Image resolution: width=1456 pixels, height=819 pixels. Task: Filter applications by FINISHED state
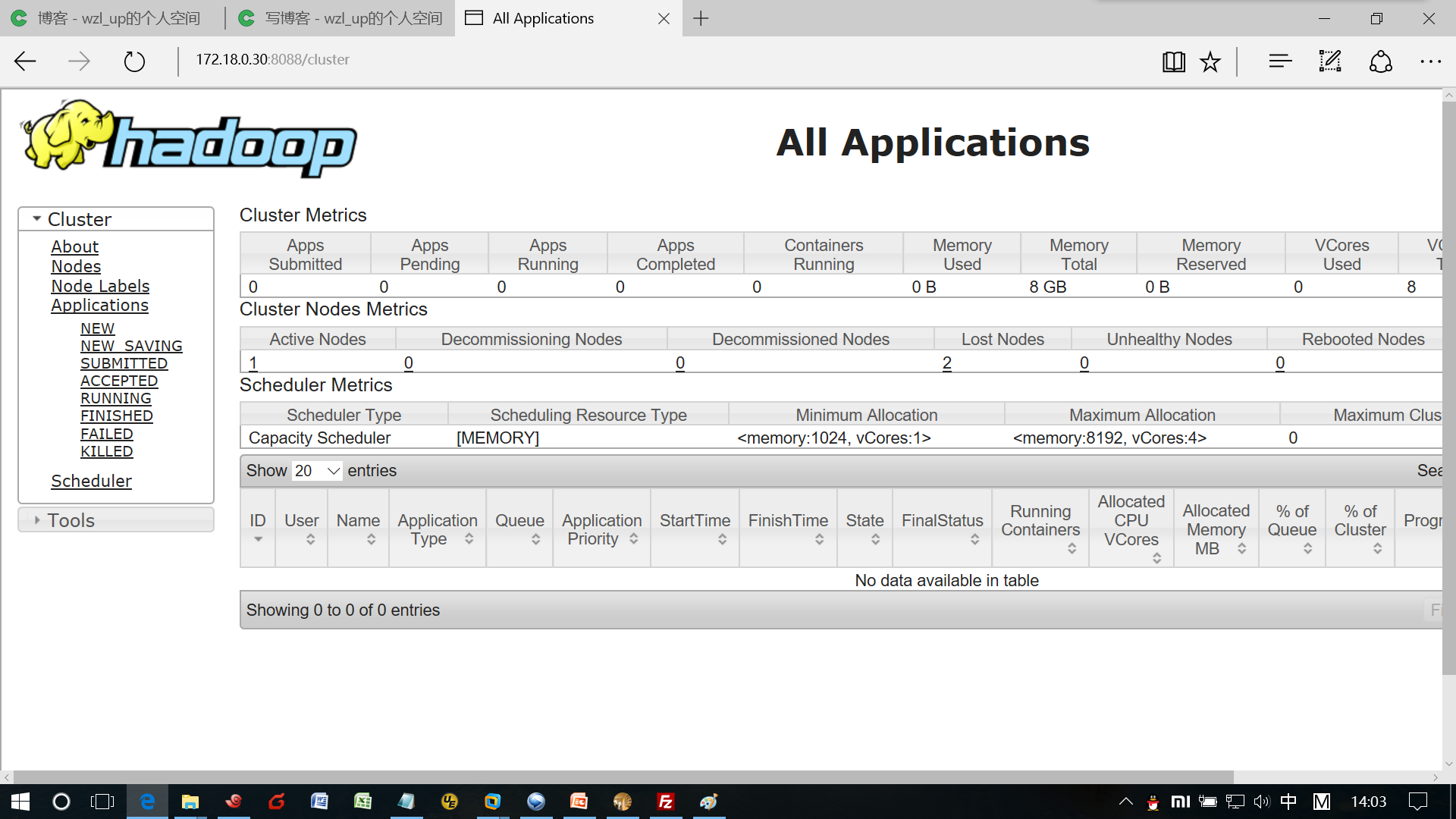click(x=117, y=416)
